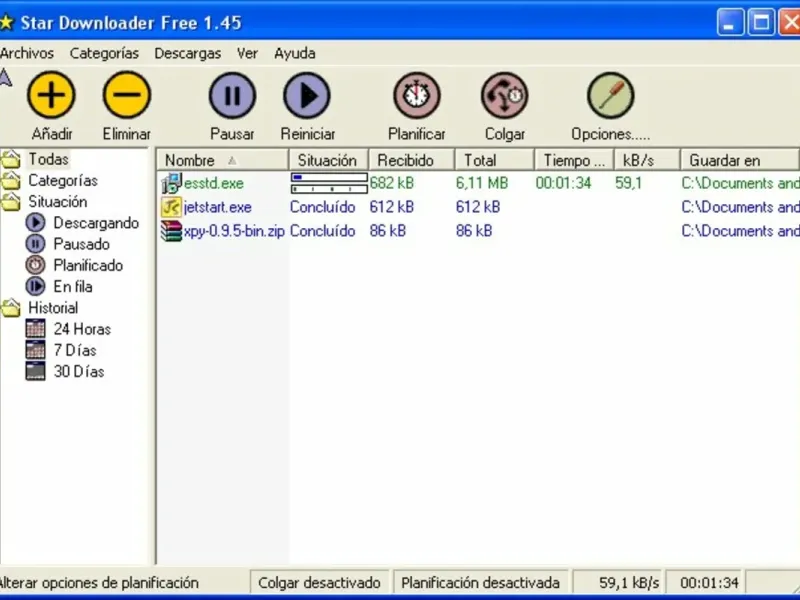Click 'Planificación desactivada' in status bar

[x=480, y=583]
